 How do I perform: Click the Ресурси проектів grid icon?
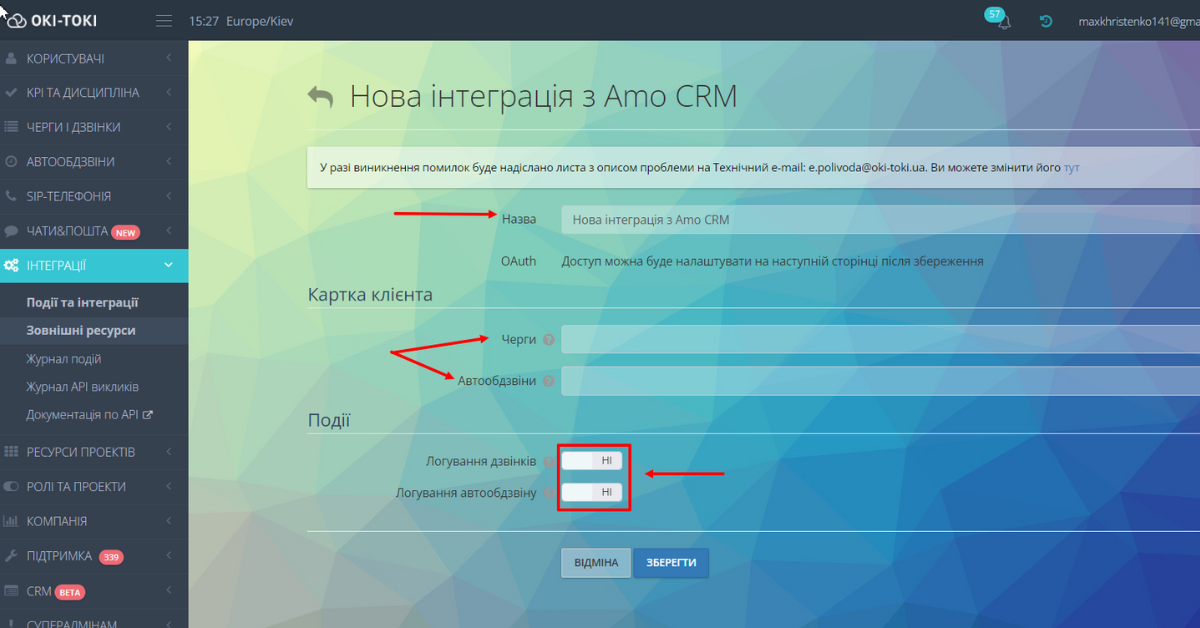[x=11, y=452]
